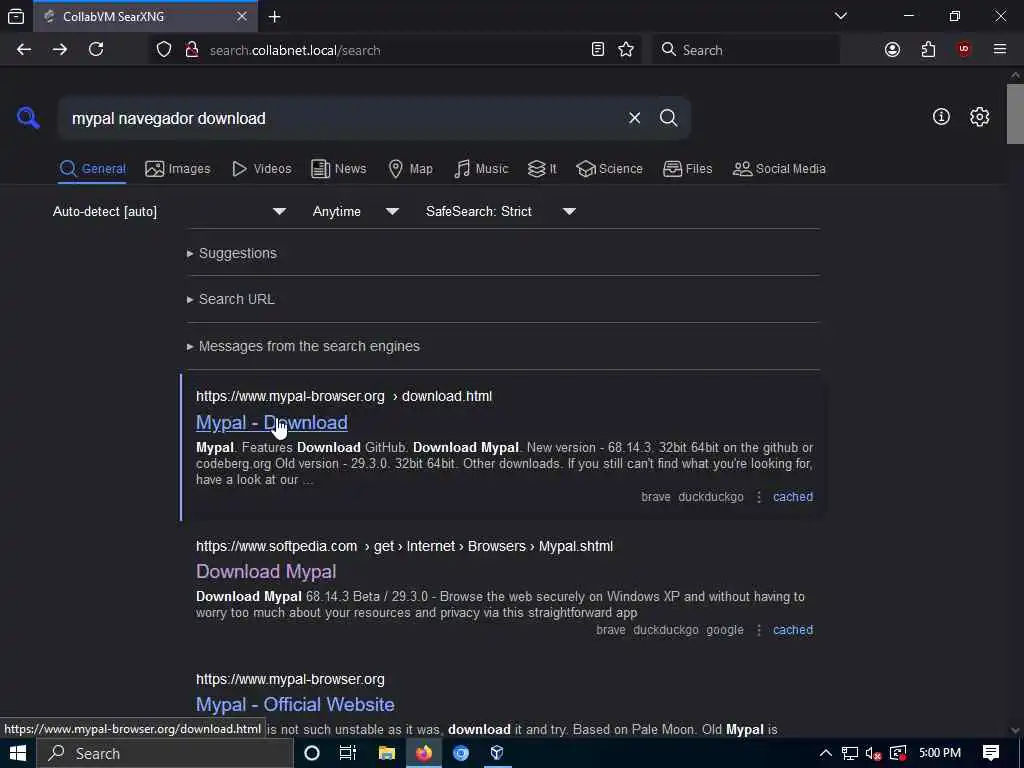Clear the search query with the X icon

[634, 118]
